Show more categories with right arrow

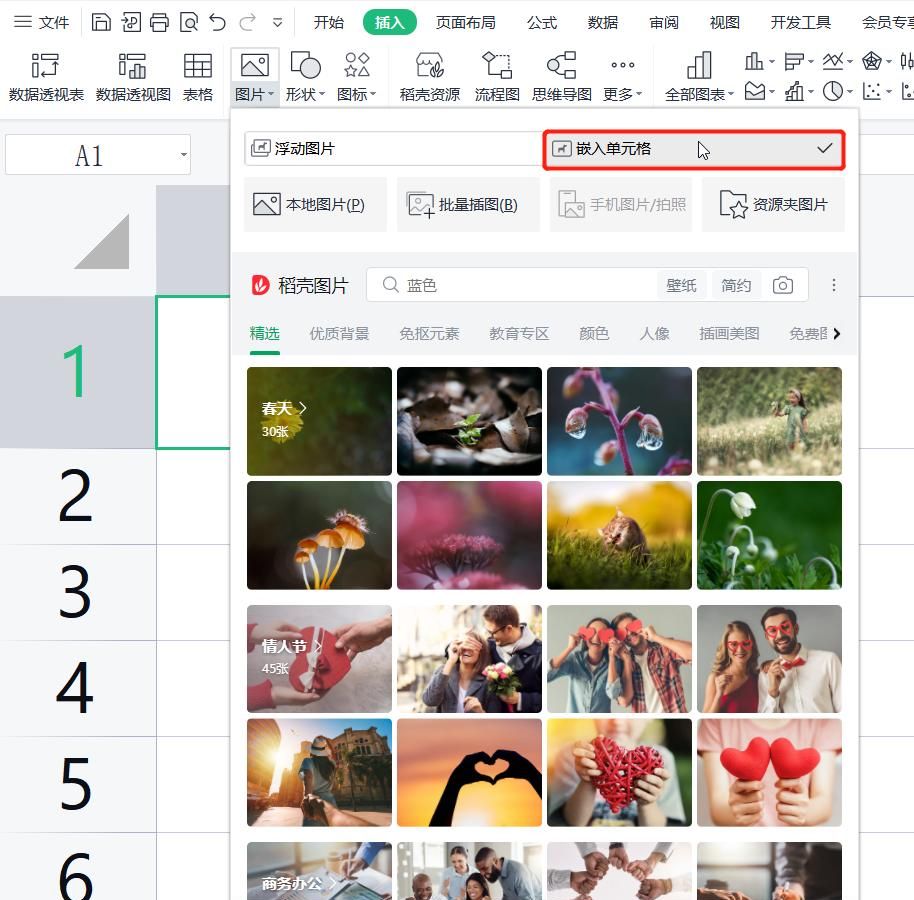click(x=836, y=333)
